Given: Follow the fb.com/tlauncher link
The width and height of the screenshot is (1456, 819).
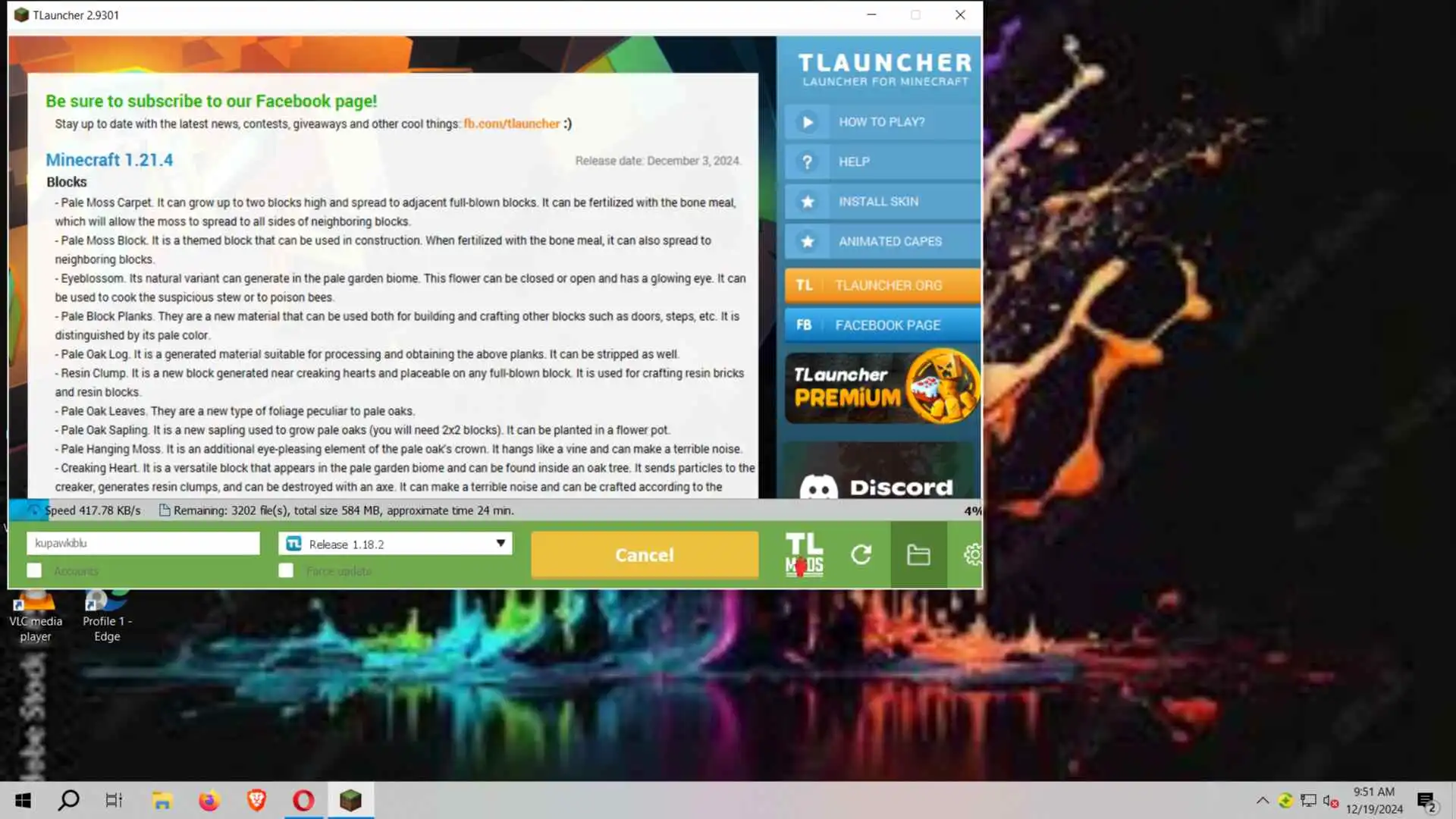Looking at the screenshot, I should pos(511,124).
